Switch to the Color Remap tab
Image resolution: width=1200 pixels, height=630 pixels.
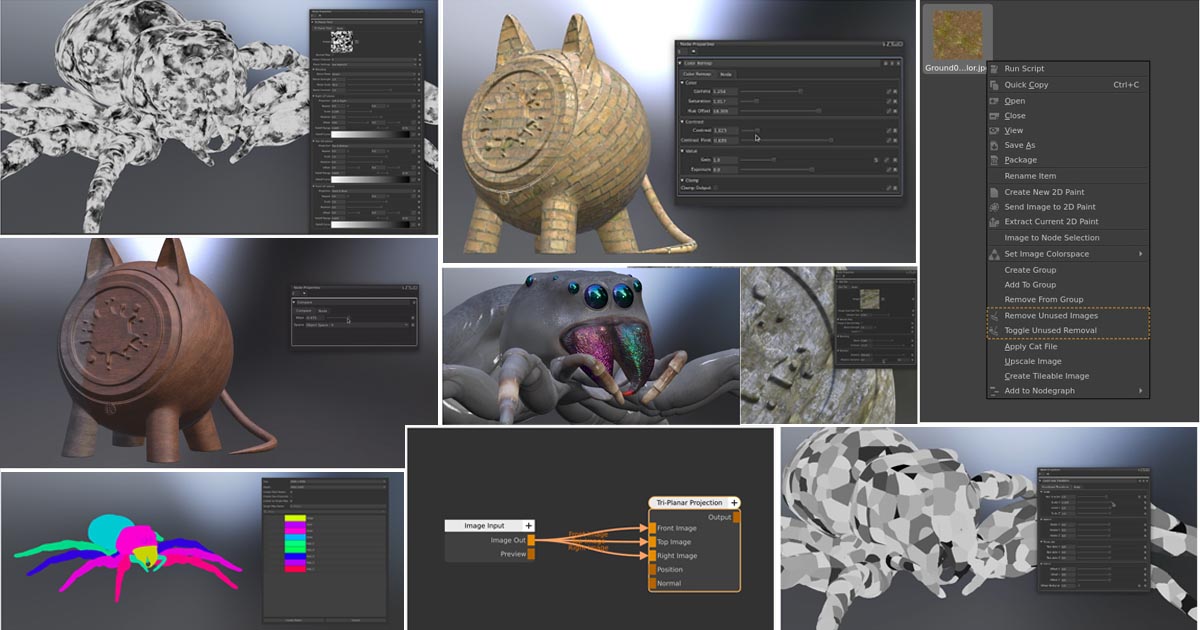tap(697, 74)
